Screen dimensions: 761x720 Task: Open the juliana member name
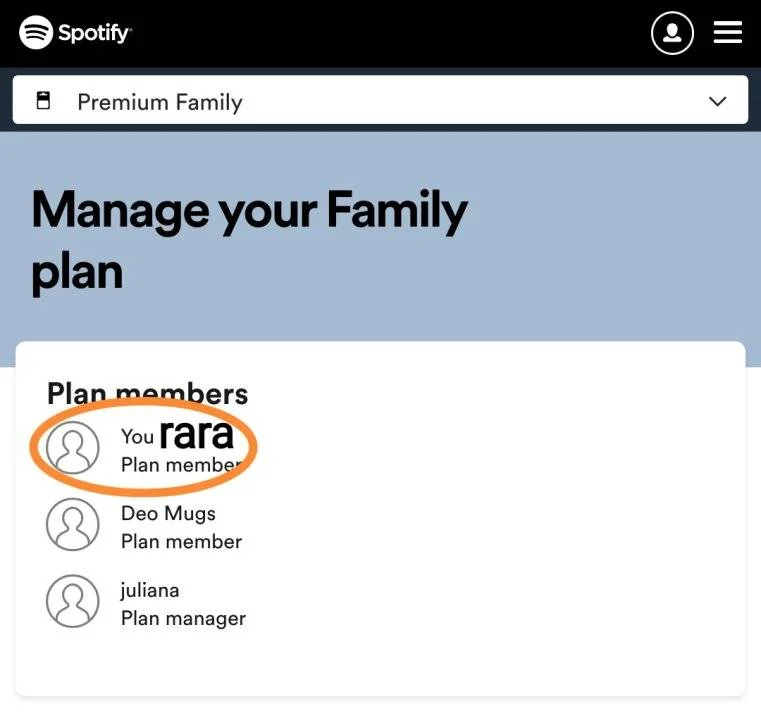coord(150,590)
